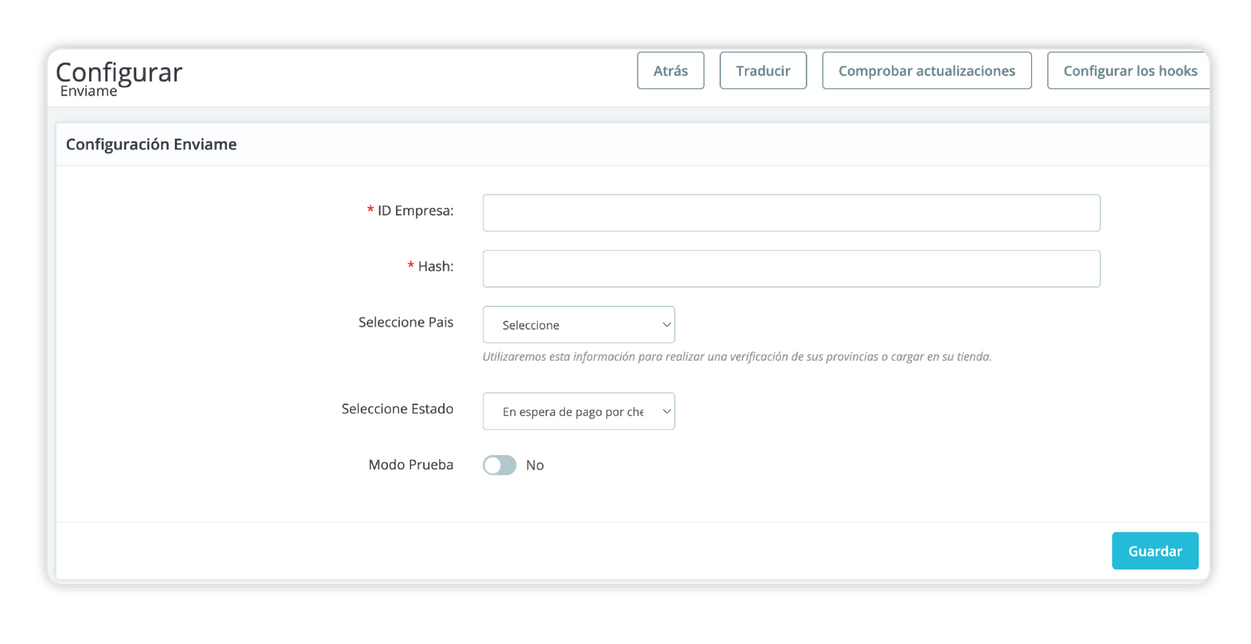
Task: Focus the ID Empresa text field
Action: click(791, 213)
